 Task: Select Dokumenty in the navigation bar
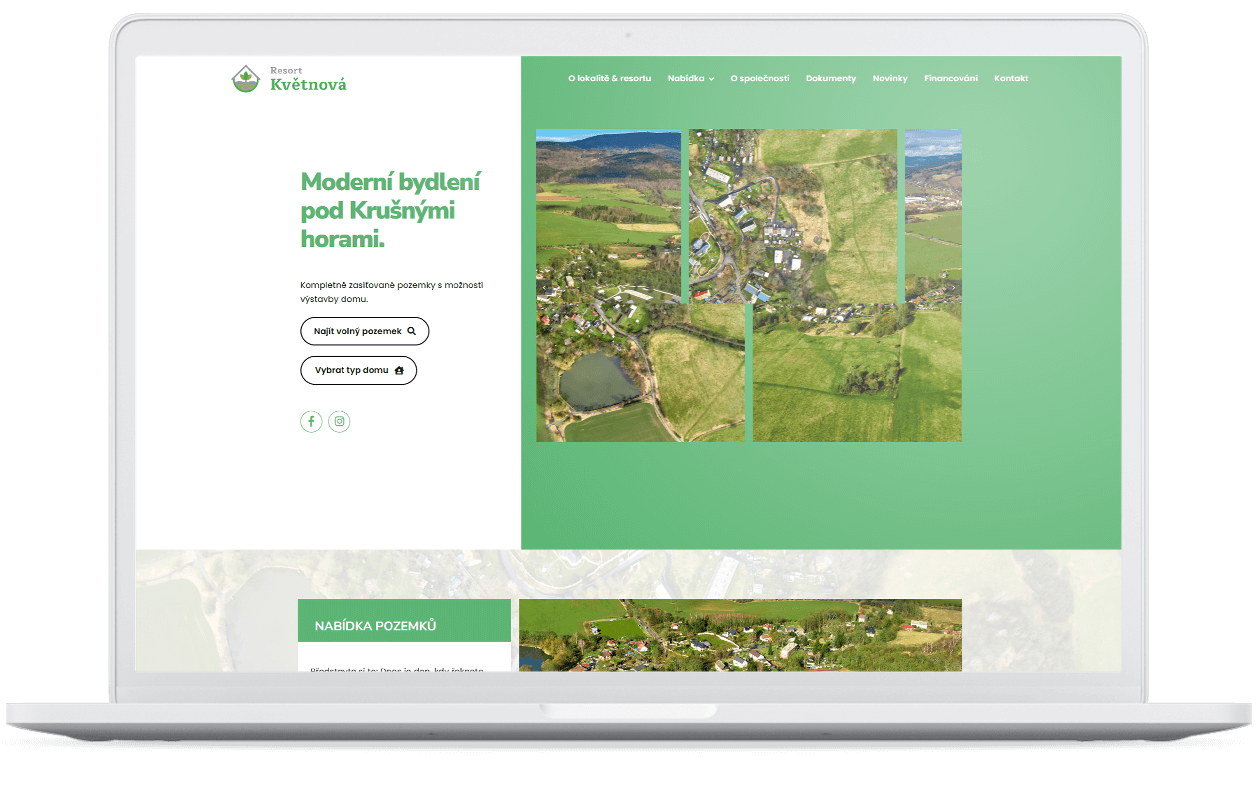pos(830,78)
